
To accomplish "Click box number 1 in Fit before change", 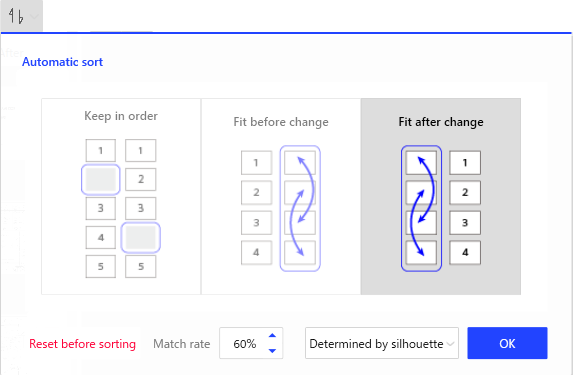I will pos(256,163).
